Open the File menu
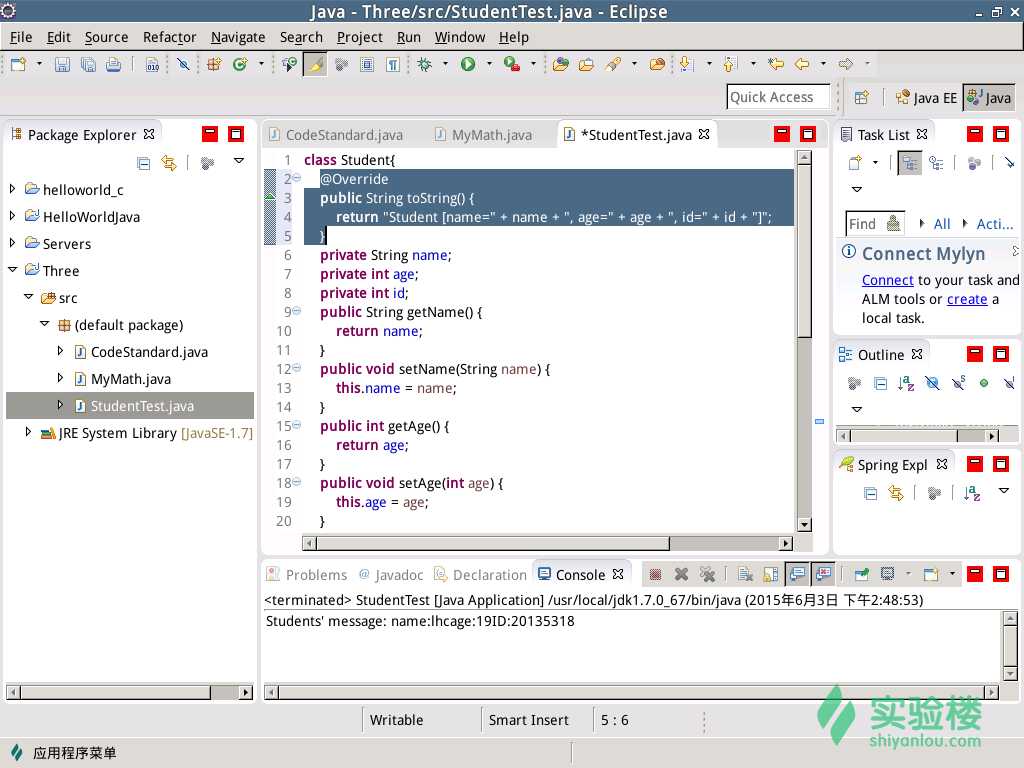 pos(21,37)
